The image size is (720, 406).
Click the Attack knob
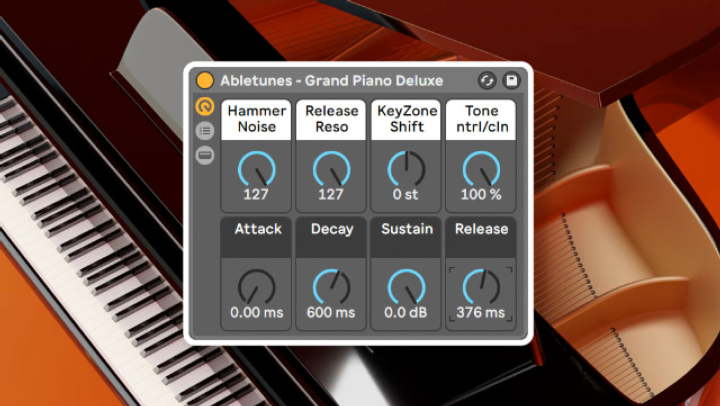(x=257, y=287)
